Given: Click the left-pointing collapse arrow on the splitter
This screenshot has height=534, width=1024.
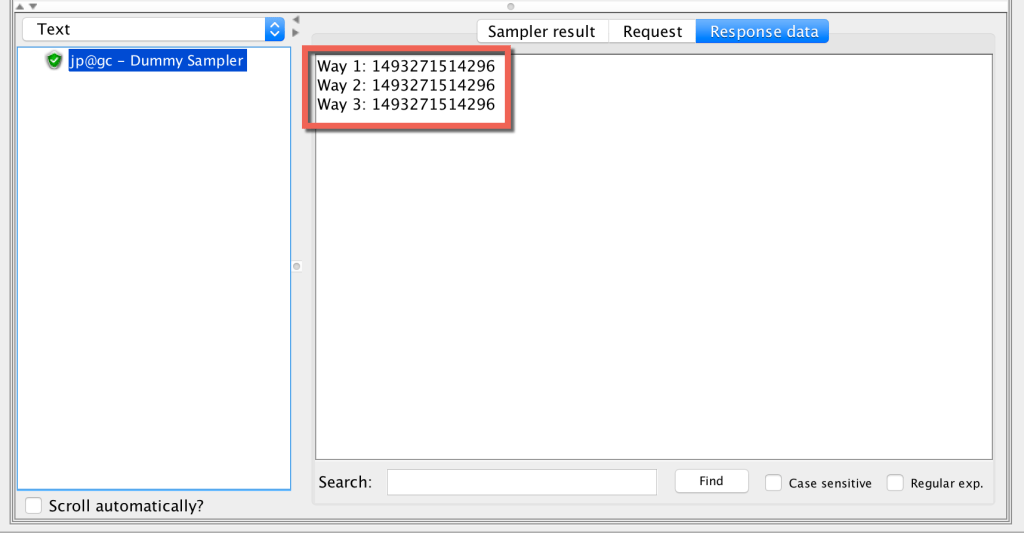Looking at the screenshot, I should click(295, 19).
